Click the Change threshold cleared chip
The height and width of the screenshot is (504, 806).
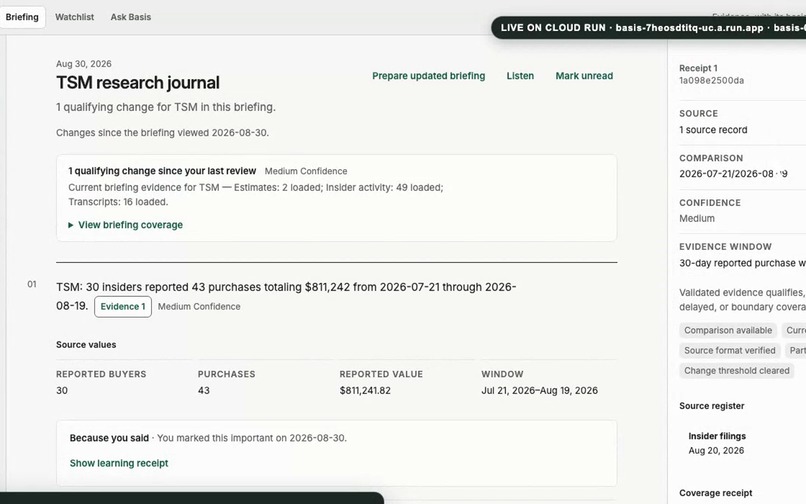pos(736,370)
